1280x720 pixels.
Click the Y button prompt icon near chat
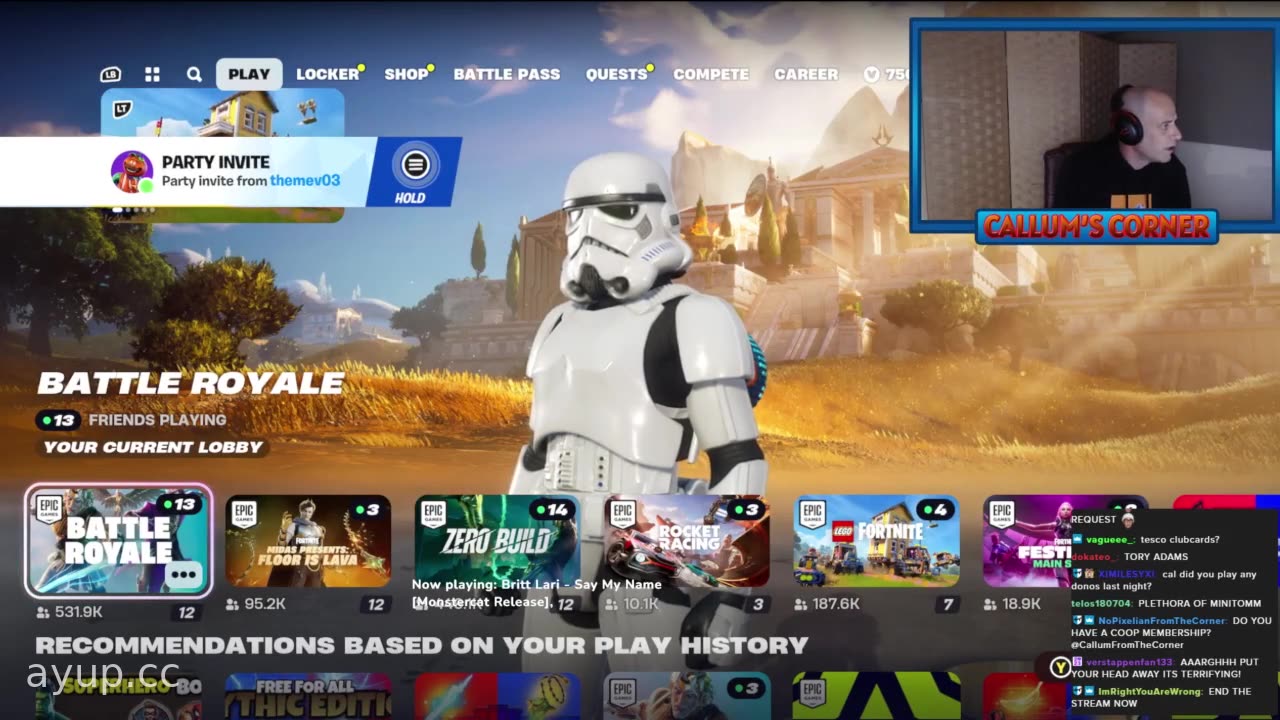point(1059,667)
